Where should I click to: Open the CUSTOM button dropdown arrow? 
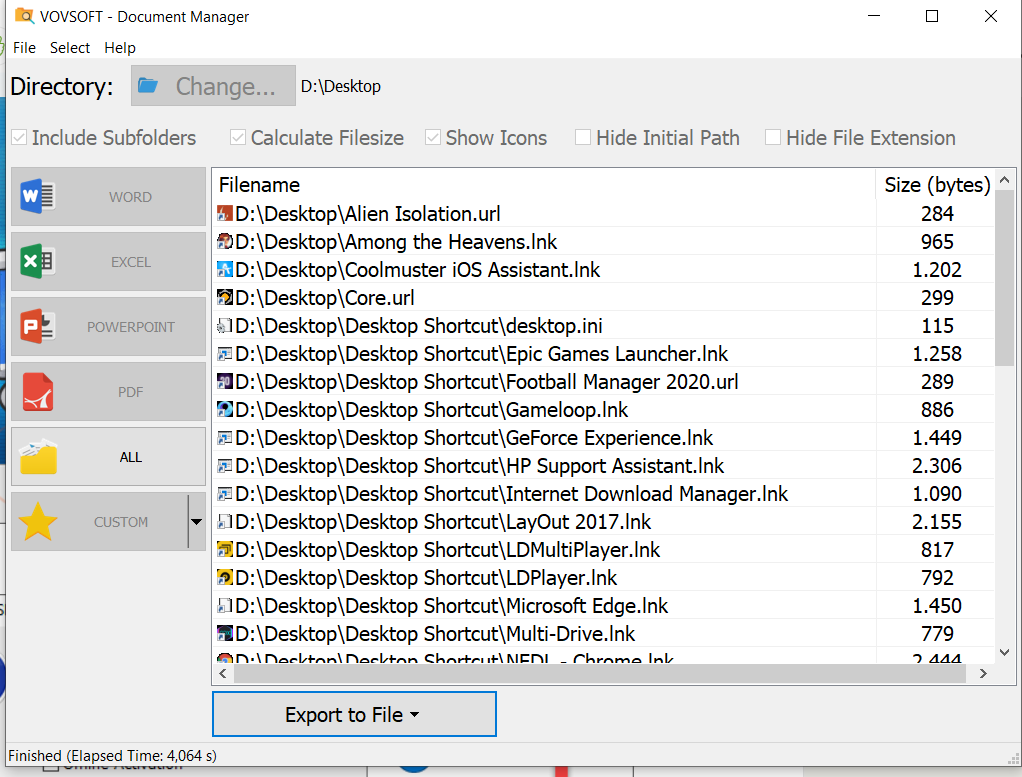pyautogui.click(x=196, y=521)
